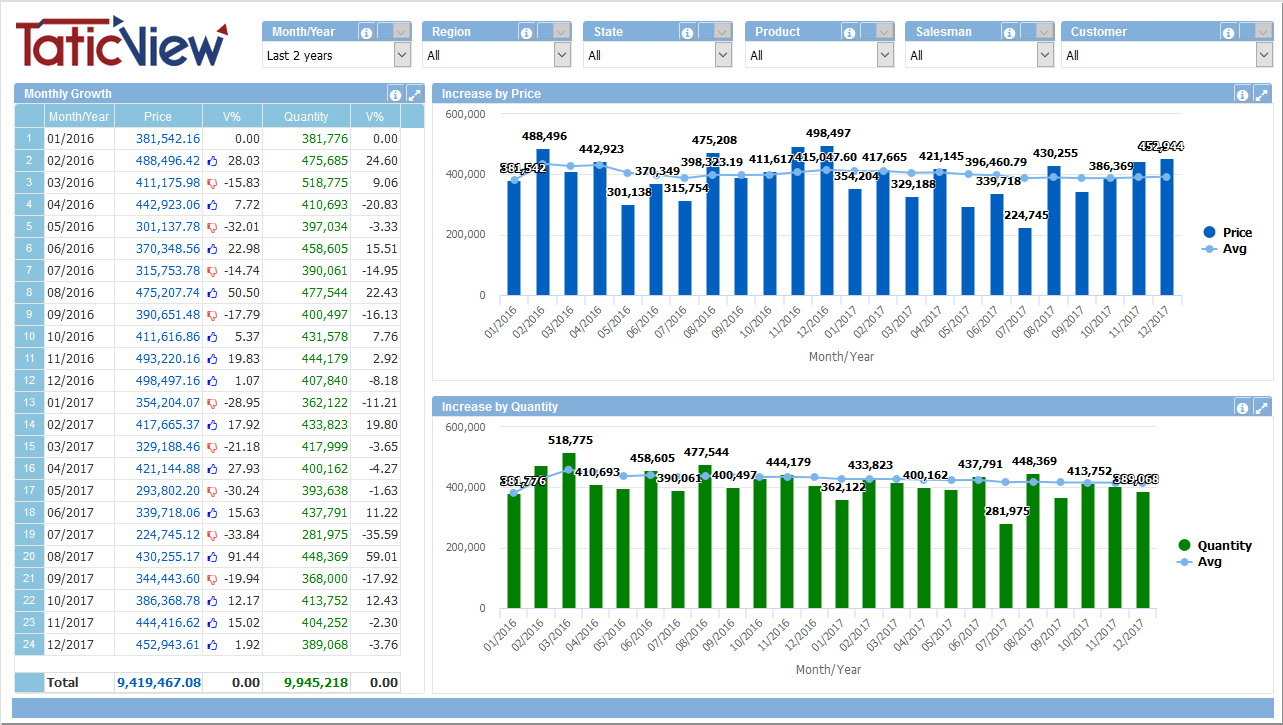Open the Product filter dropdown
Image resolution: width=1283 pixels, height=725 pixels.
(884, 54)
